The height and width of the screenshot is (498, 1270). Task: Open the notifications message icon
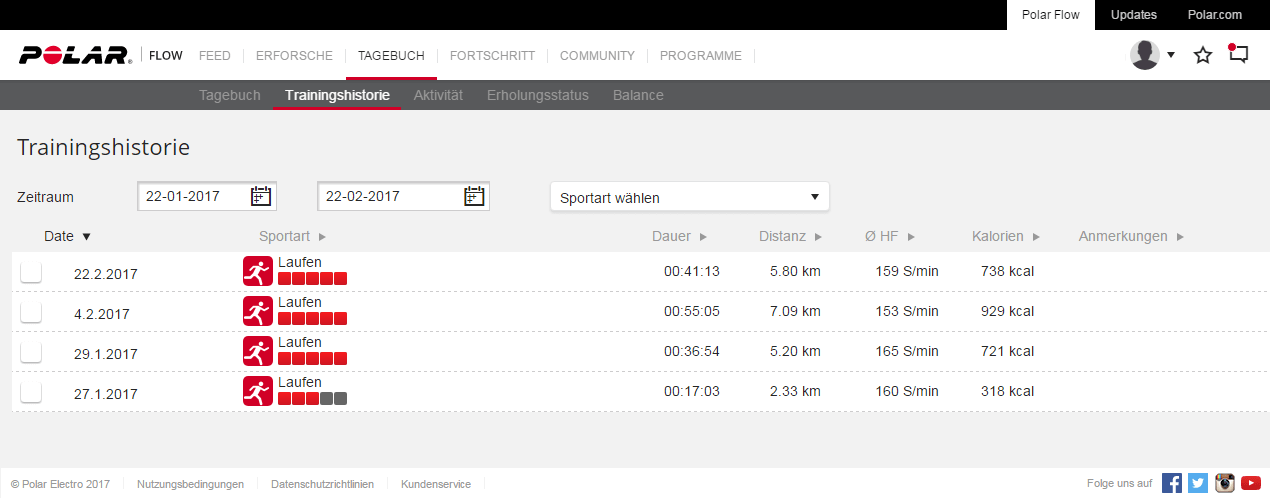pyautogui.click(x=1239, y=54)
